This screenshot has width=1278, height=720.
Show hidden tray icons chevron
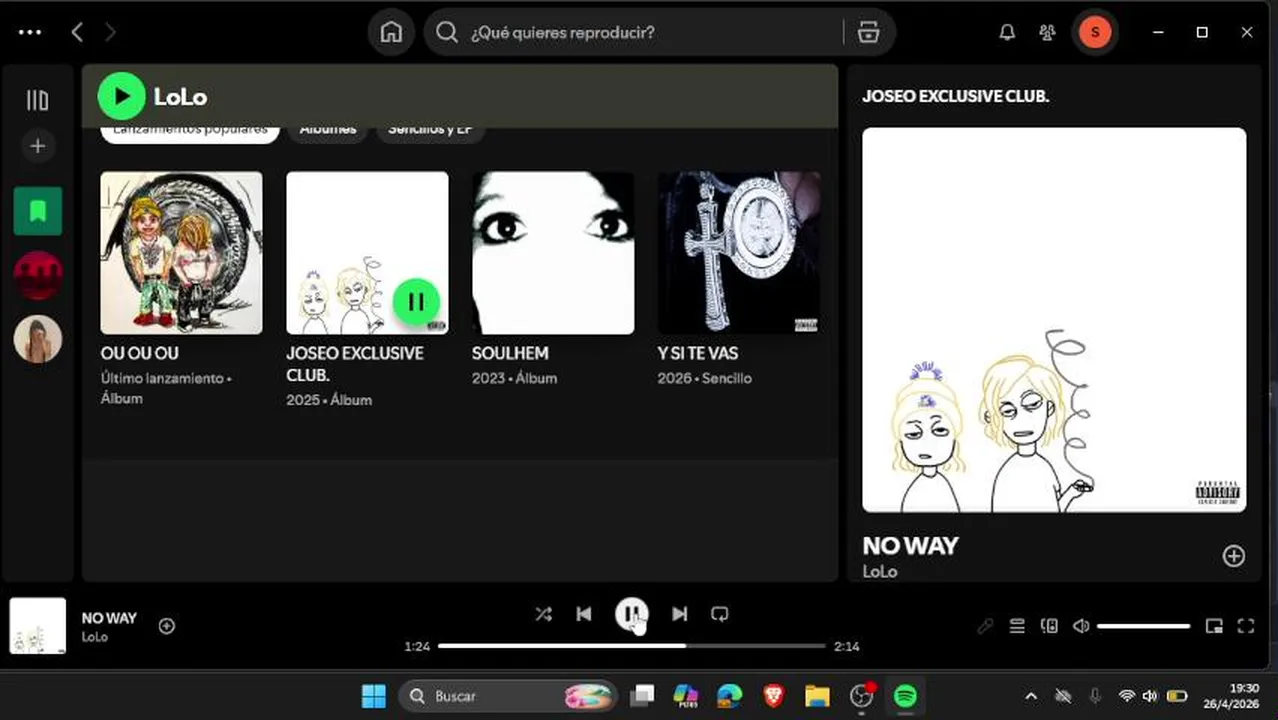1031,696
